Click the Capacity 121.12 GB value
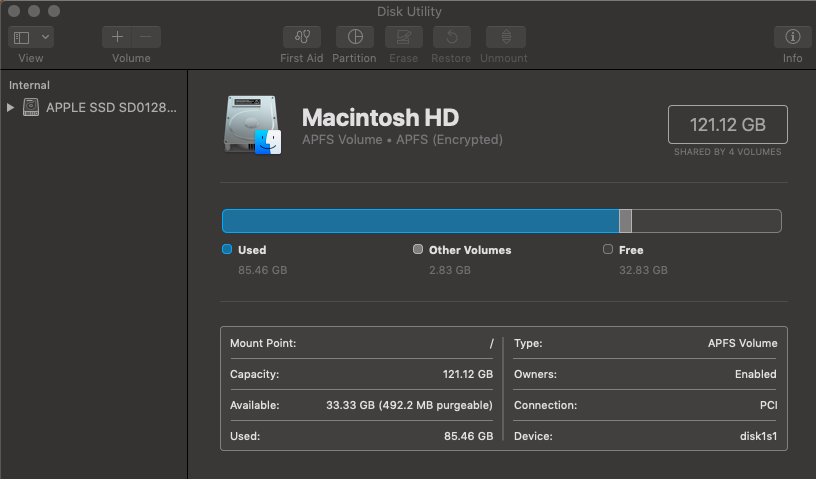 pyautogui.click(x=467, y=374)
